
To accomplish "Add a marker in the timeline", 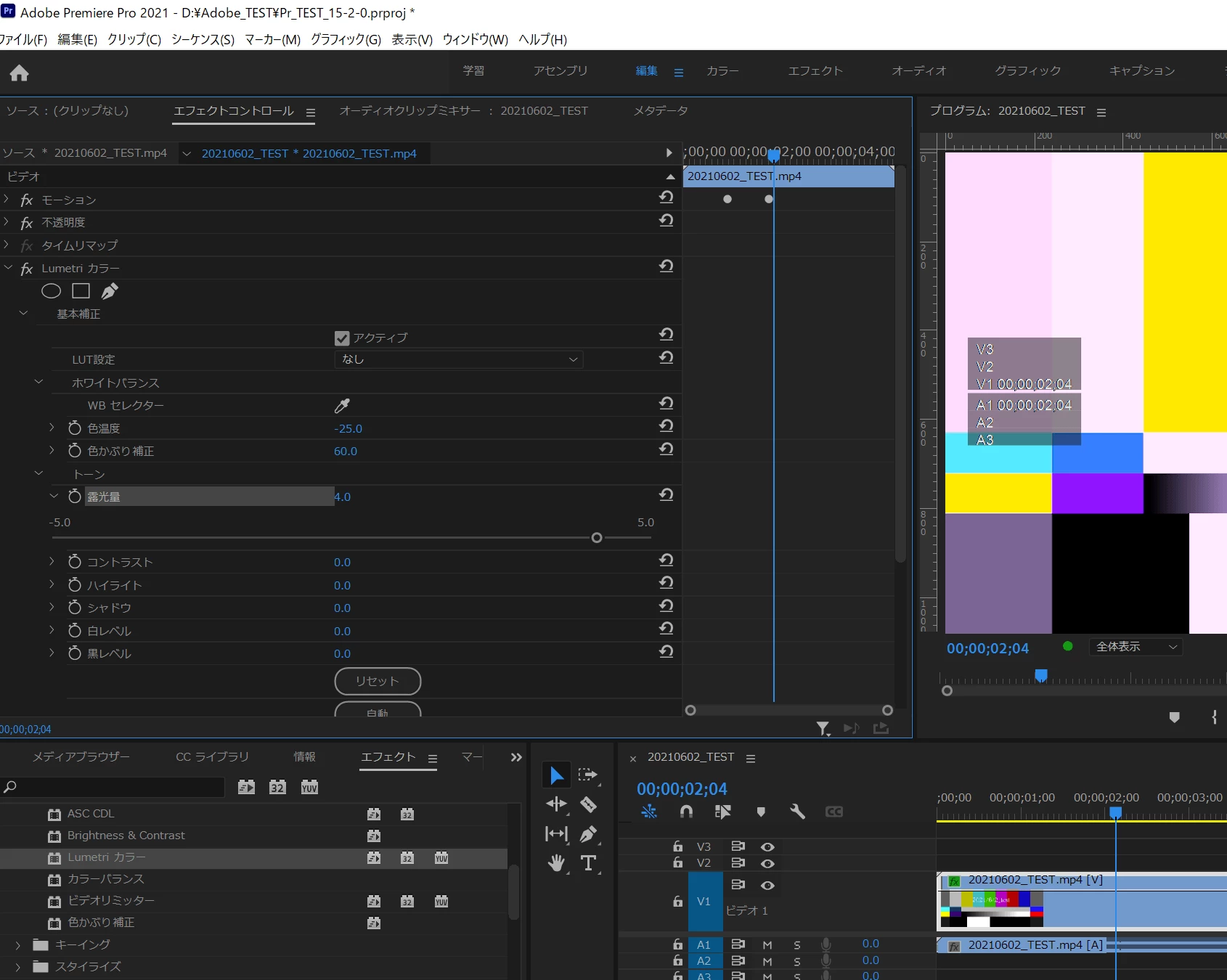I will pyautogui.click(x=761, y=812).
